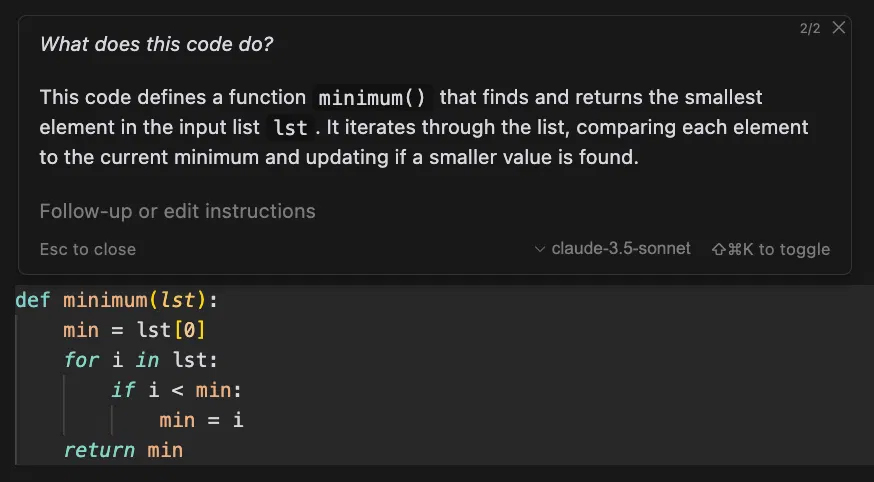Click the for keyword in the loop

click(x=81, y=360)
